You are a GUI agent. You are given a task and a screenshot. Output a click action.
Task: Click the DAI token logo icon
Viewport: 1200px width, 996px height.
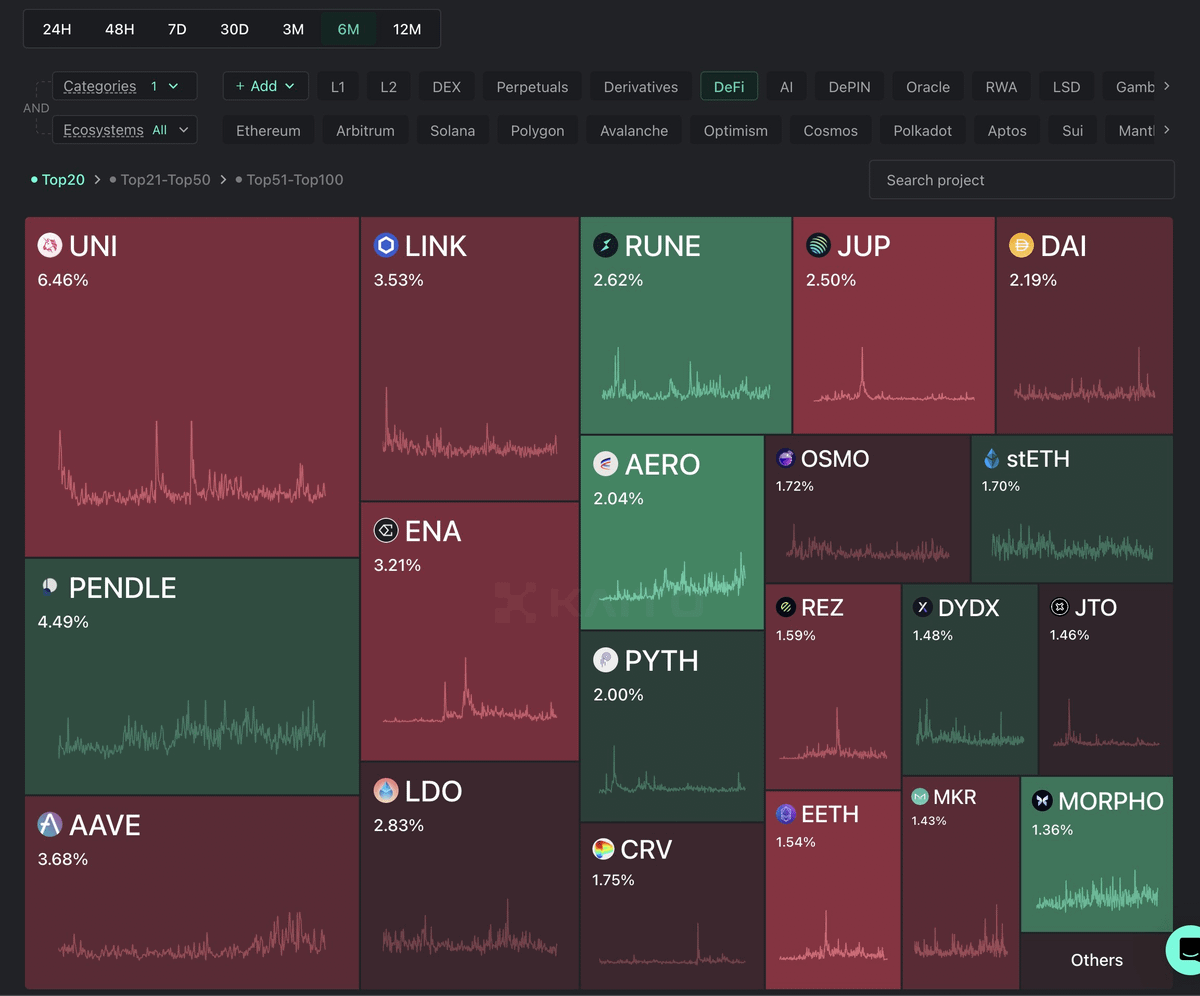[1021, 245]
